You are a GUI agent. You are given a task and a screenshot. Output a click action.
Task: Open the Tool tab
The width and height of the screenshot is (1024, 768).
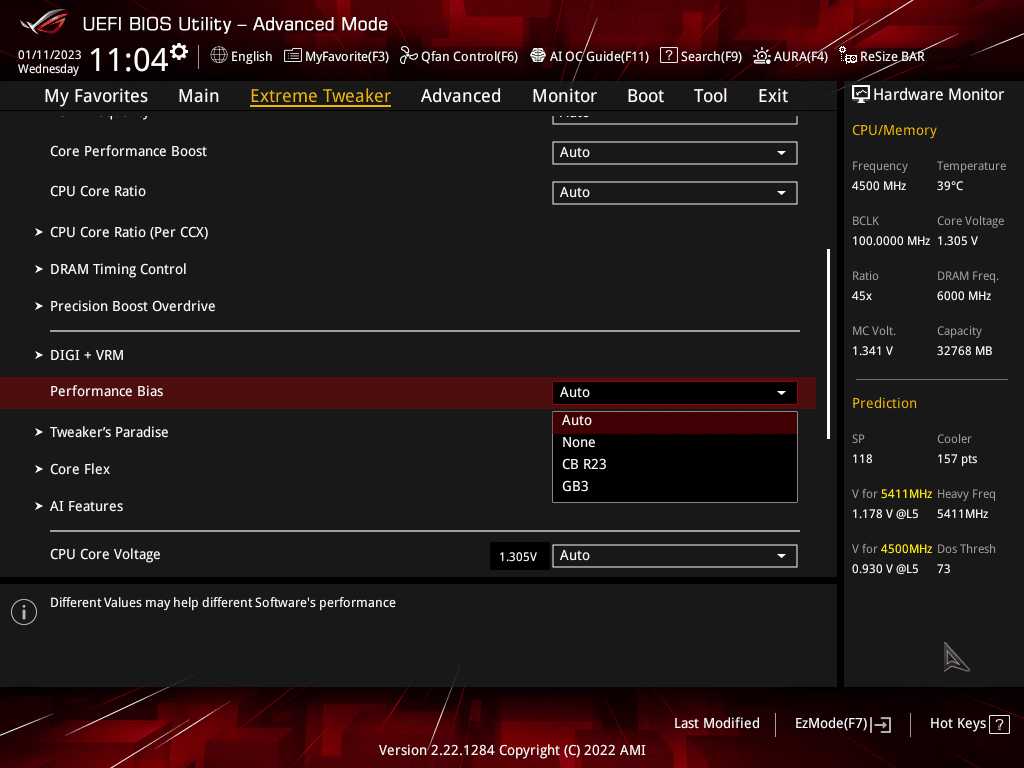tap(711, 96)
